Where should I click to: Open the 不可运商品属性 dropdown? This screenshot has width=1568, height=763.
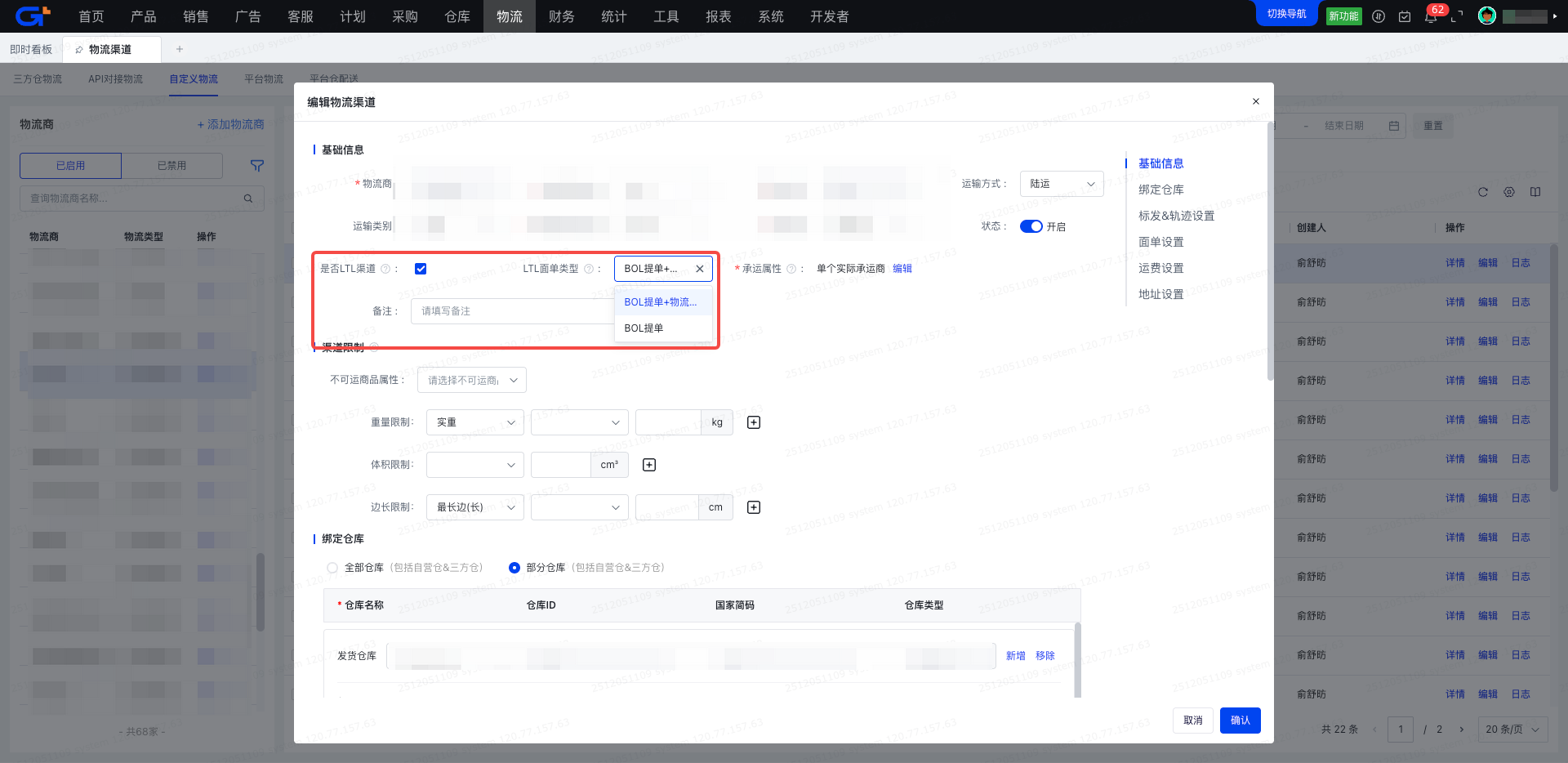pos(472,380)
